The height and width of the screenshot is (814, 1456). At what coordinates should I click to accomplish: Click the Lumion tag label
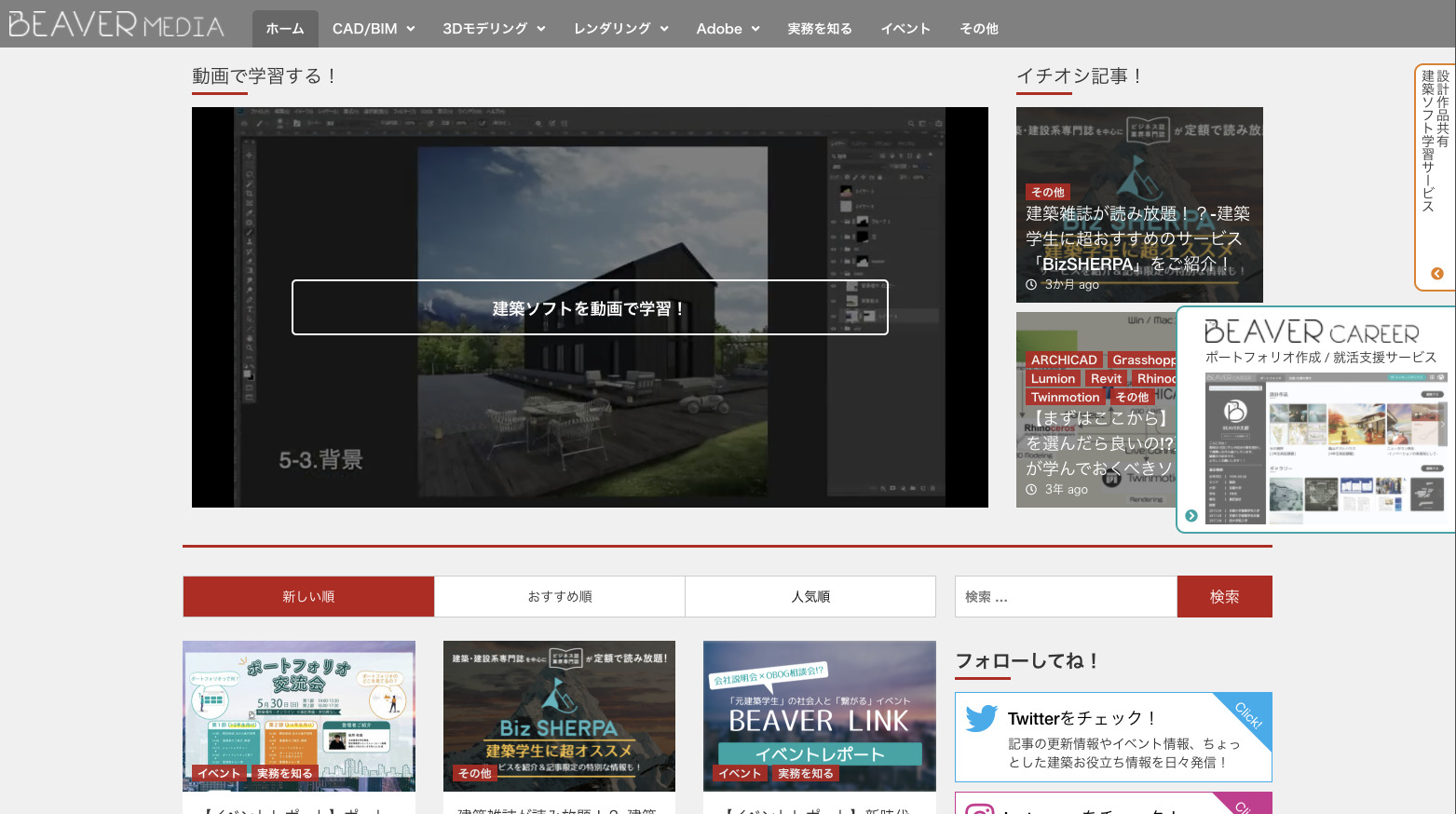(1053, 378)
